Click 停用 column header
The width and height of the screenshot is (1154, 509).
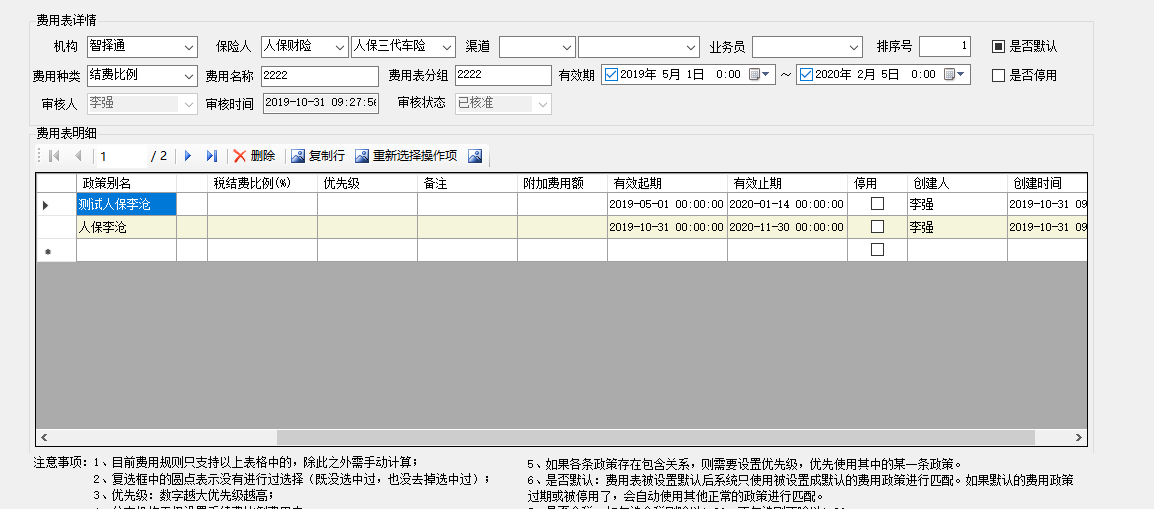coord(877,183)
